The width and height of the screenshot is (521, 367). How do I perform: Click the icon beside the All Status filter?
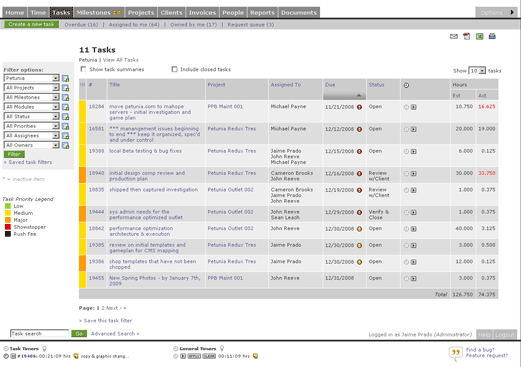[65, 117]
